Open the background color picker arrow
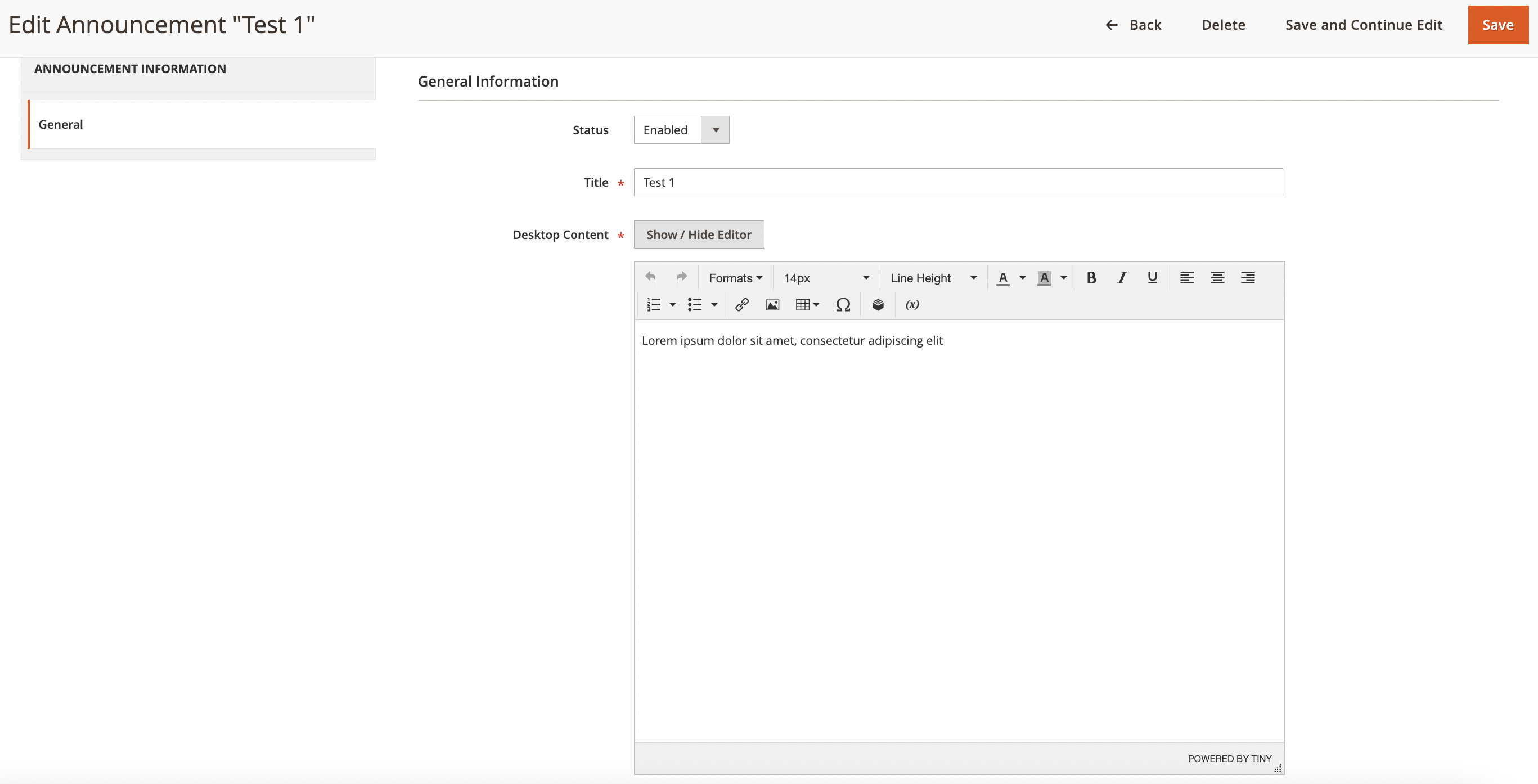Screen dimensions: 1538x784 click(1063, 278)
